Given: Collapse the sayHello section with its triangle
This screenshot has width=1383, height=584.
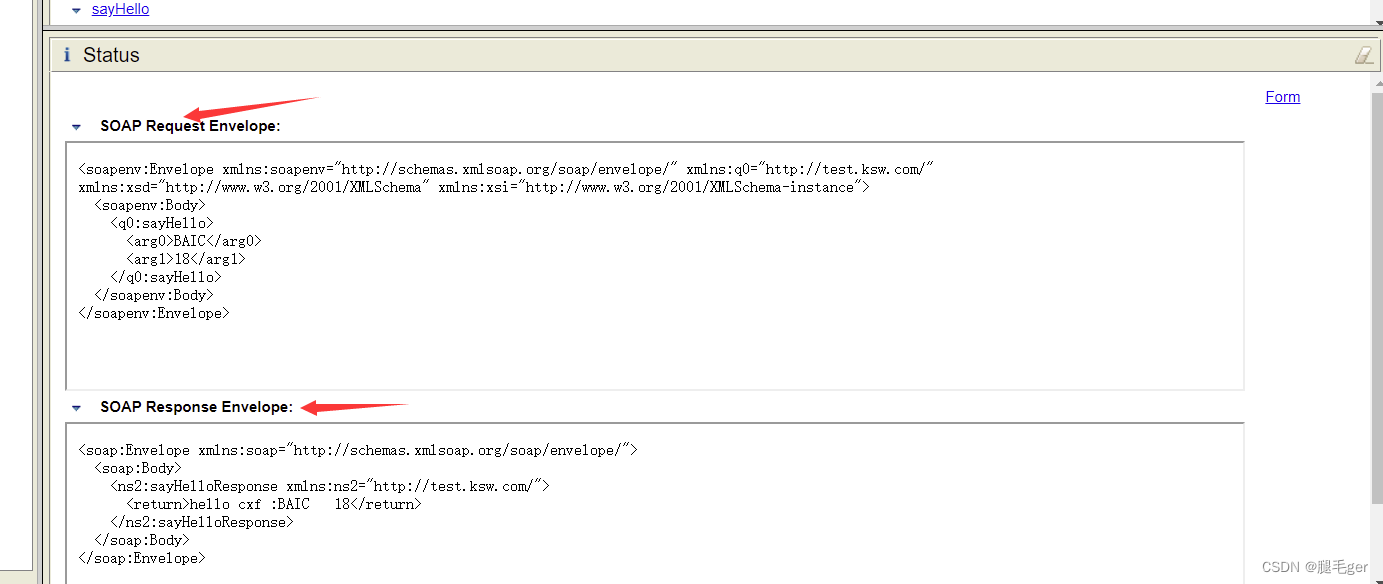Looking at the screenshot, I should pos(76,9).
